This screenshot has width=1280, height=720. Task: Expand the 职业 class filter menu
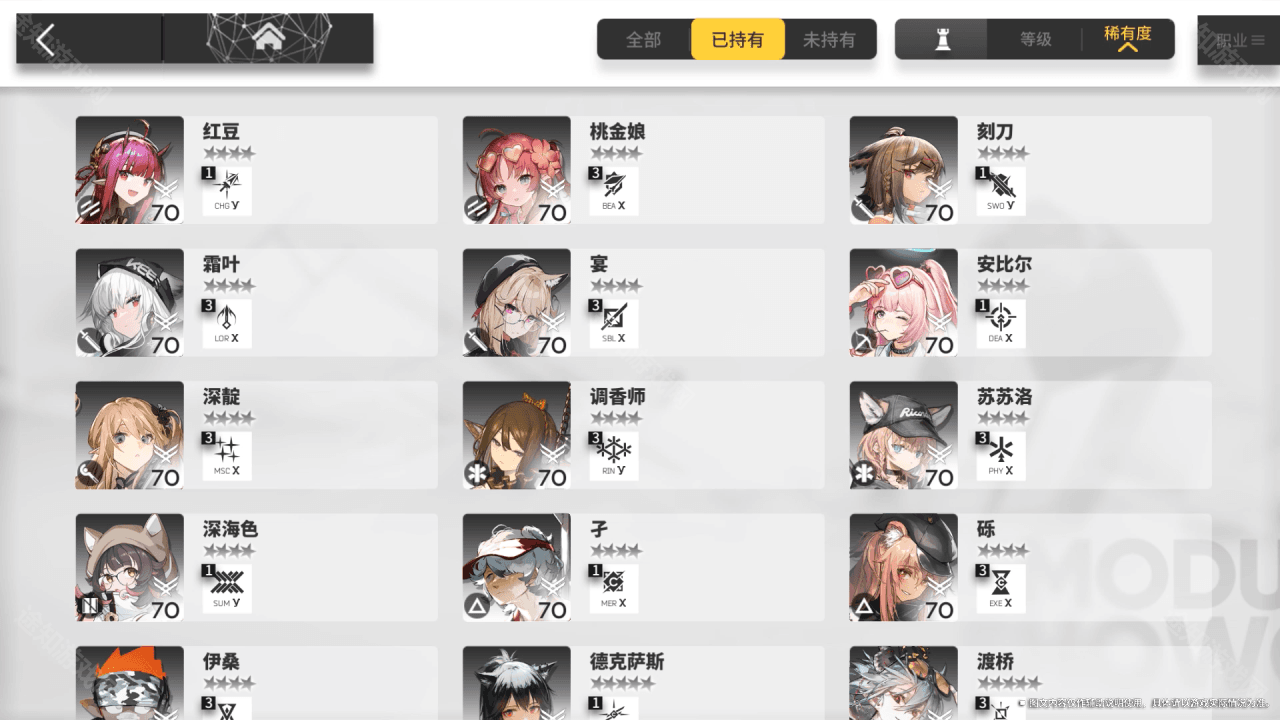pyautogui.click(x=1238, y=40)
